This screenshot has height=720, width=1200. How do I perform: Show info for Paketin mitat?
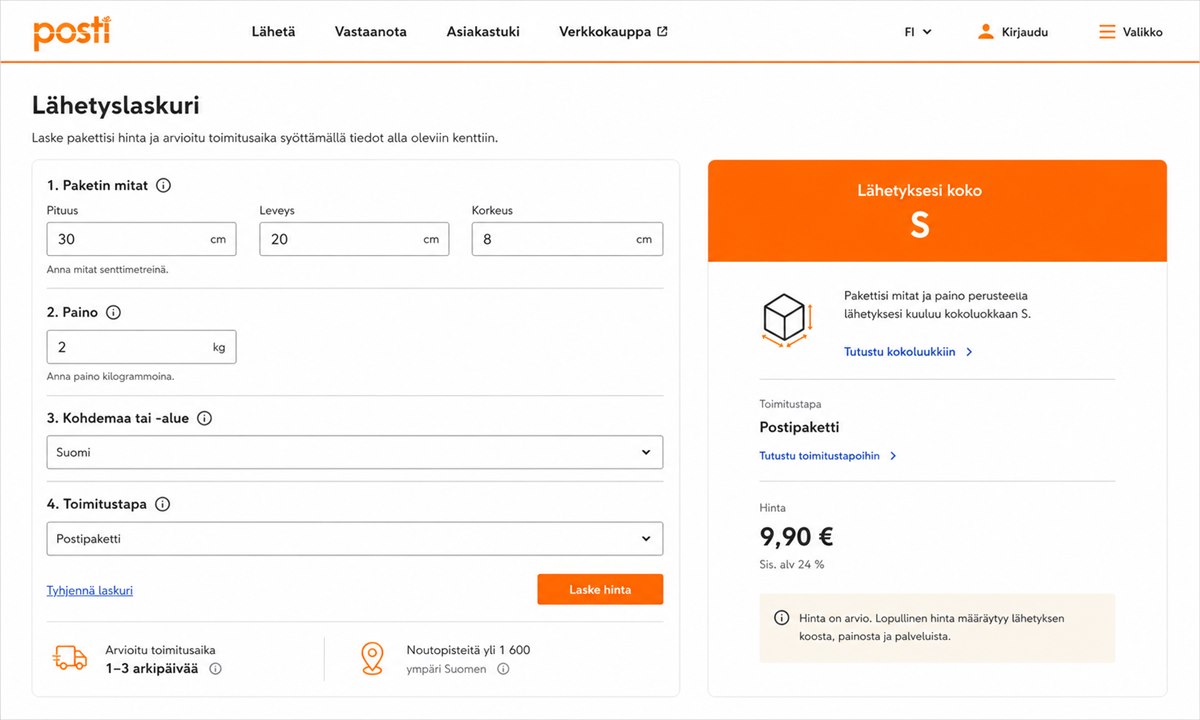pos(164,186)
